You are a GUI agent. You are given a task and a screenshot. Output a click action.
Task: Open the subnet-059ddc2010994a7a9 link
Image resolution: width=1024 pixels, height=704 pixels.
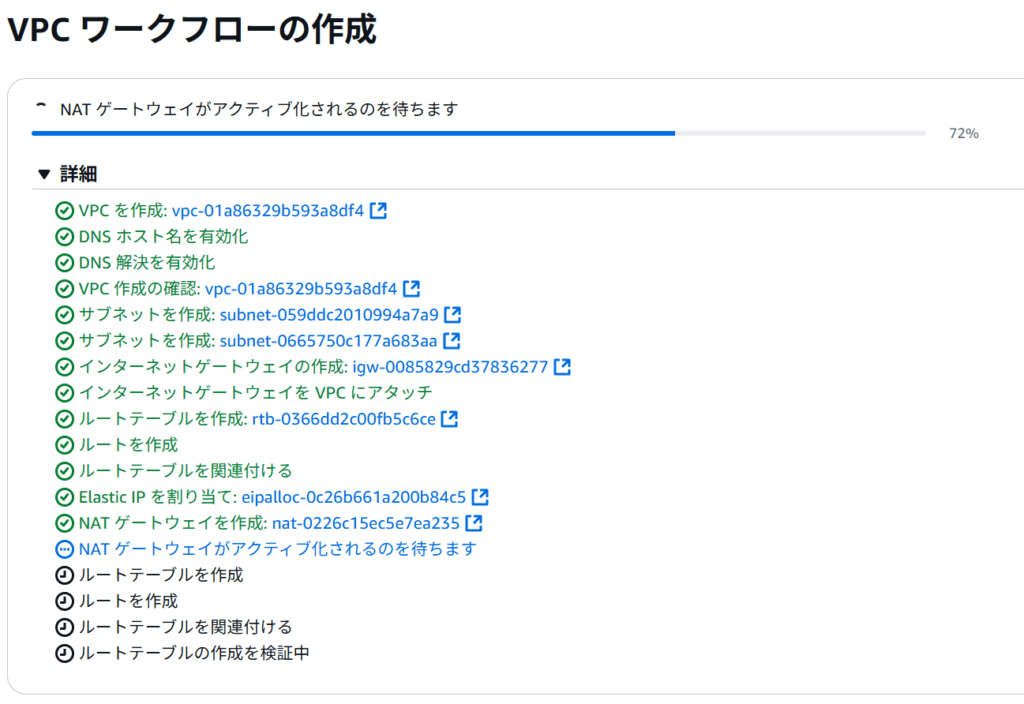(x=328, y=315)
